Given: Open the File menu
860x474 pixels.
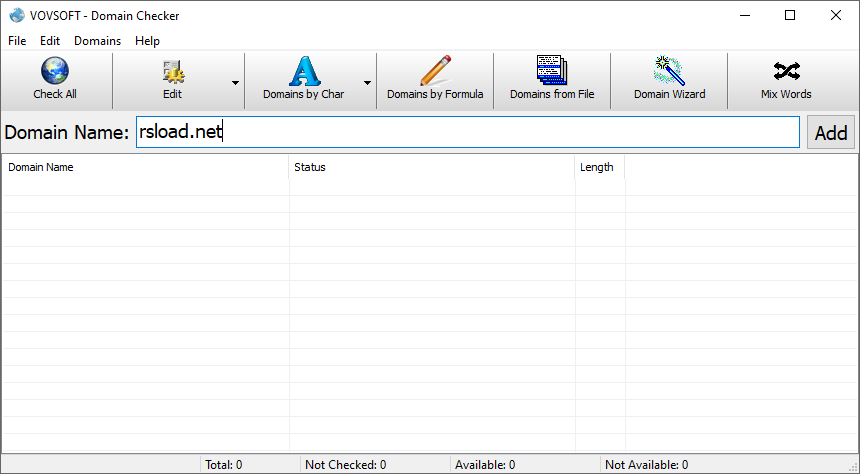Looking at the screenshot, I should pyautogui.click(x=17, y=41).
